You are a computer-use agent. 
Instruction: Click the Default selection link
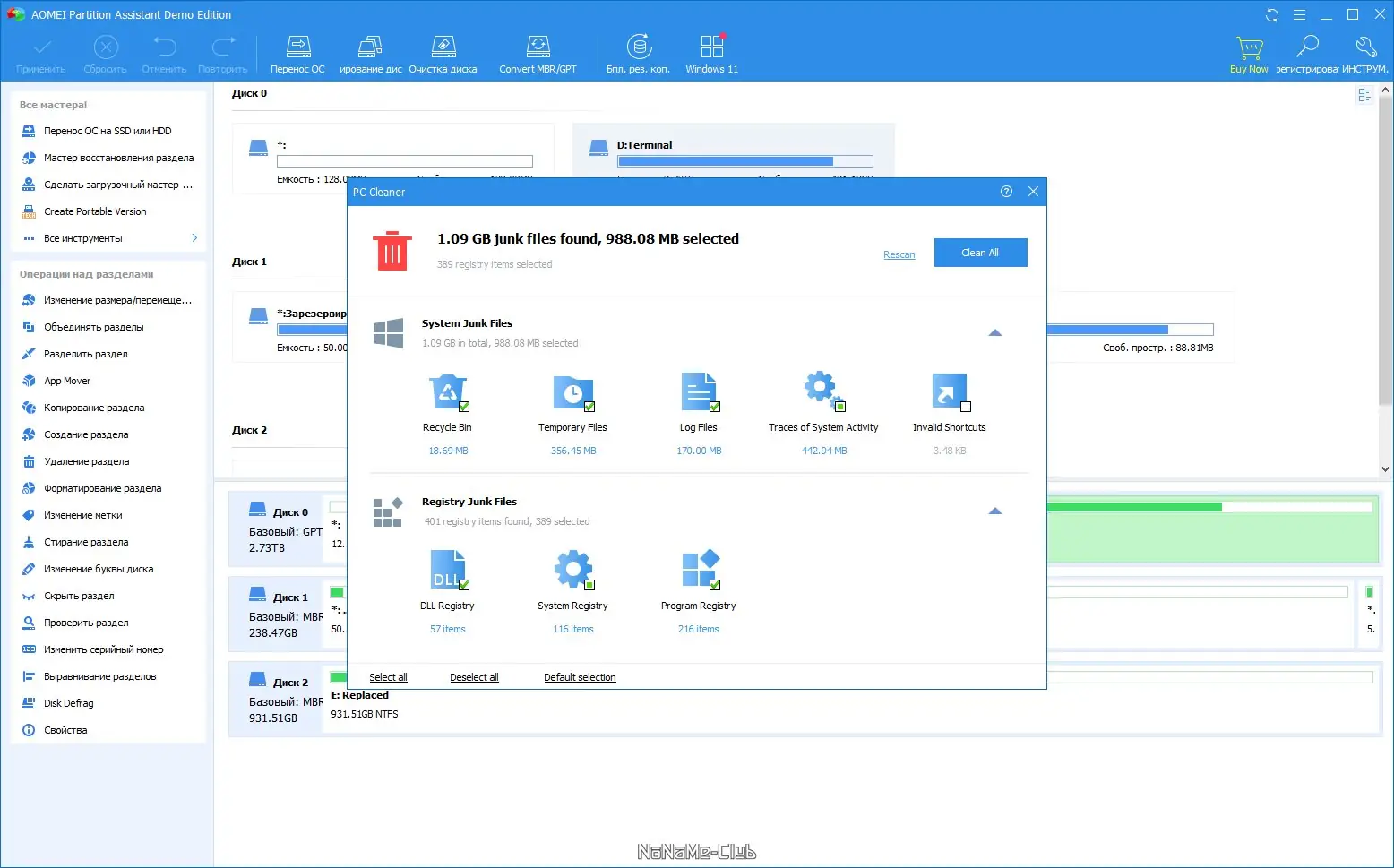tap(580, 677)
